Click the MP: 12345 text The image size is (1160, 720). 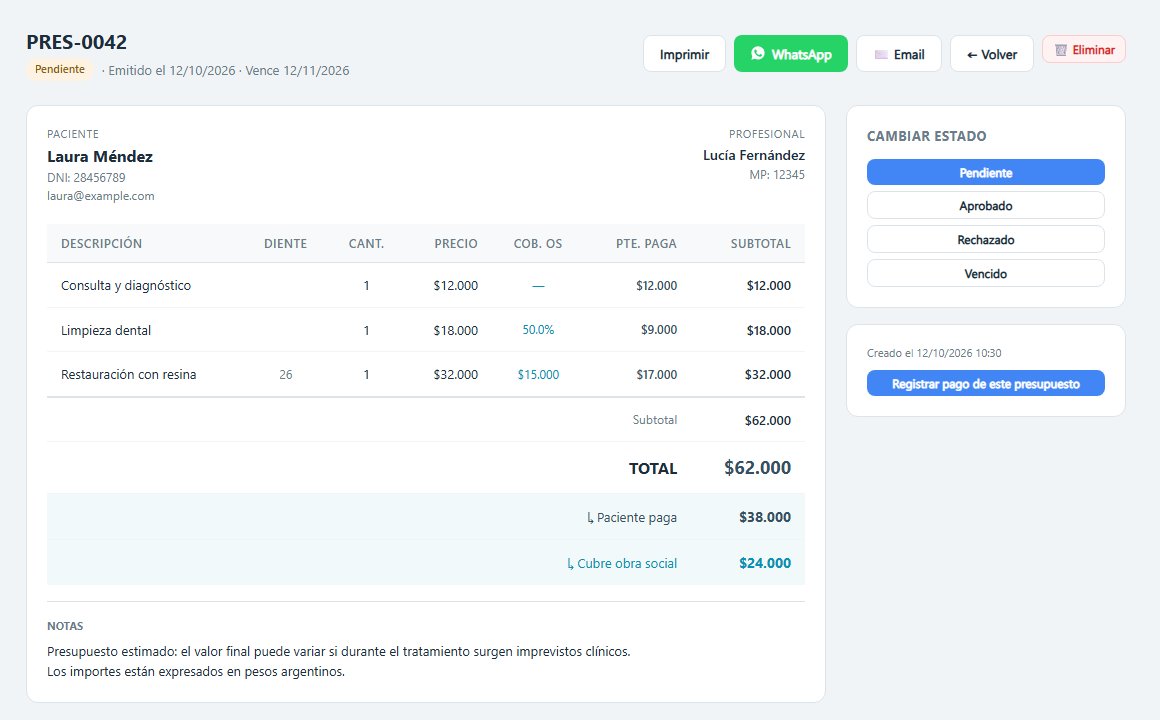777,175
